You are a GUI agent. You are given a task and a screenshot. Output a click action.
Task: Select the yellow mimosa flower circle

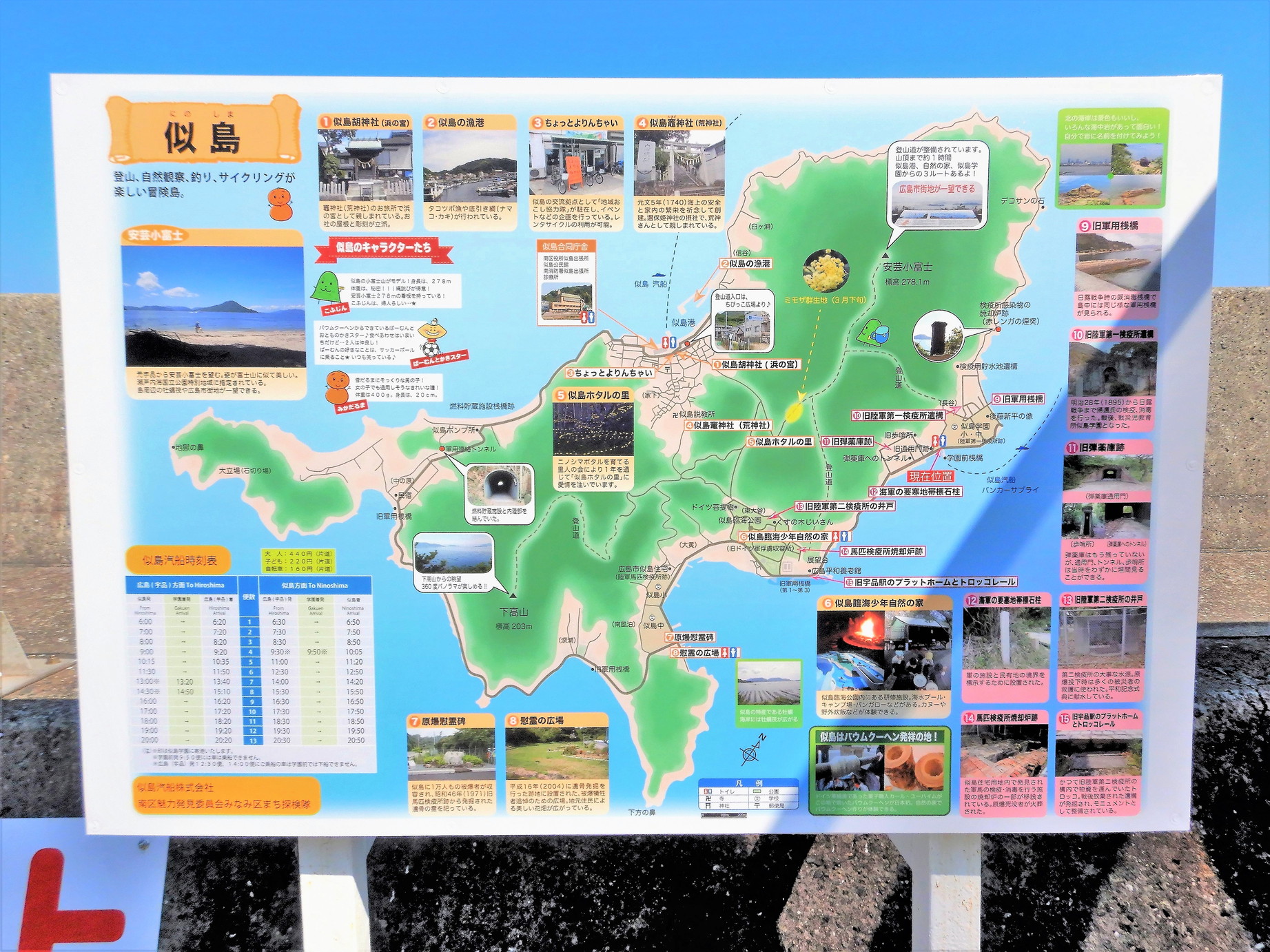[826, 271]
